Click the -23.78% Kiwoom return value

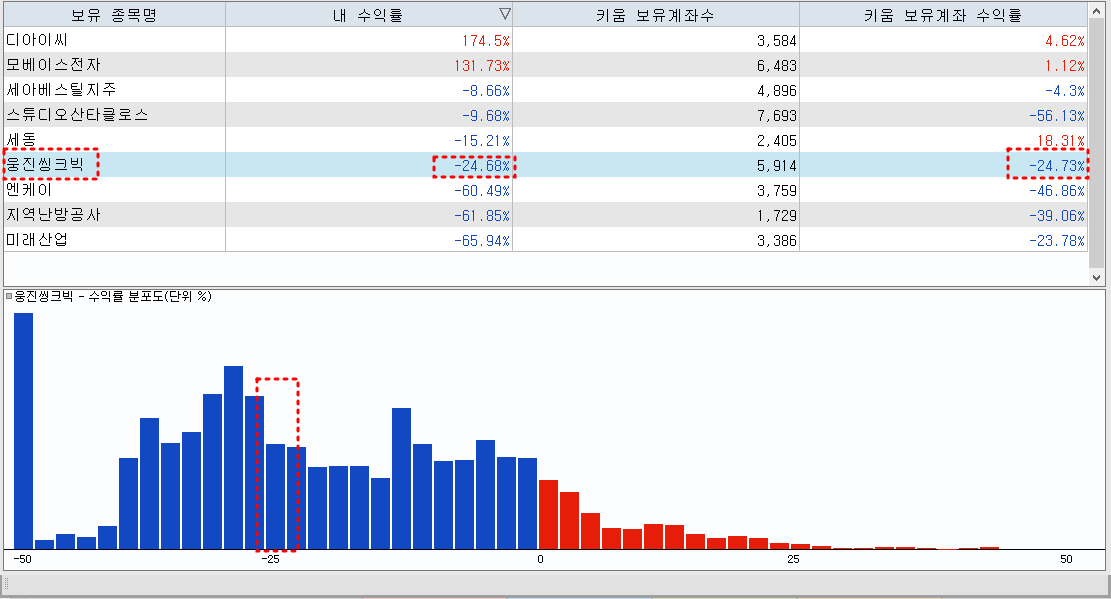click(x=1057, y=240)
